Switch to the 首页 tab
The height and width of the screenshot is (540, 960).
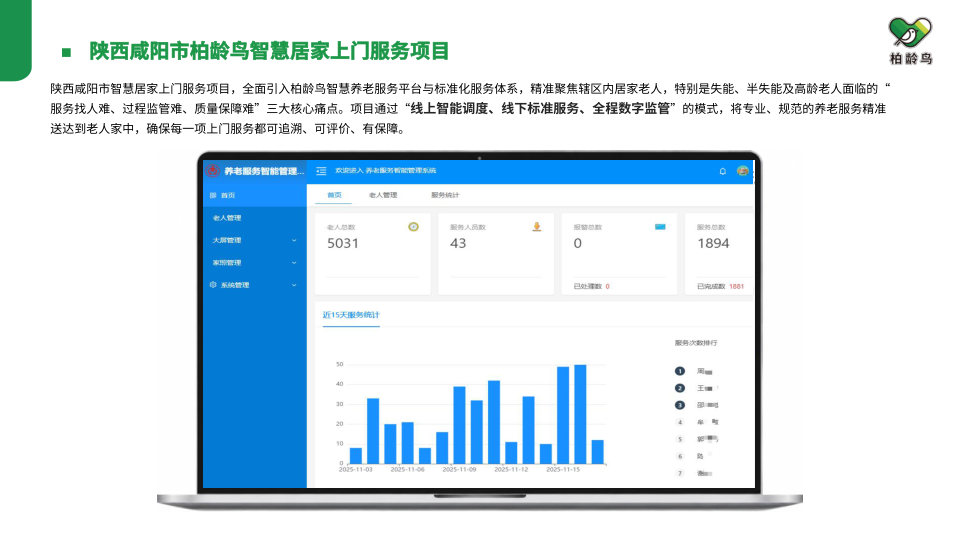click(x=334, y=195)
